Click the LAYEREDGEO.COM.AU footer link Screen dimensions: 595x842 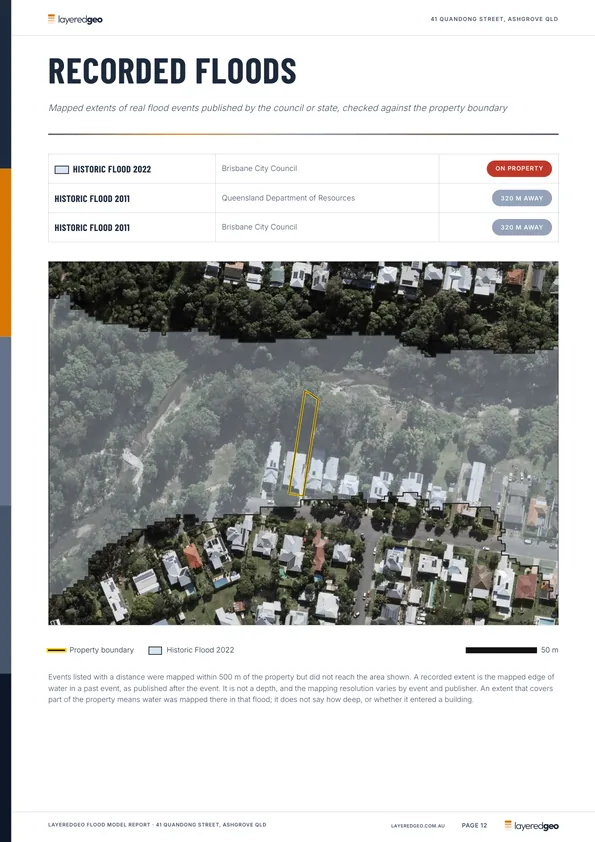(418, 826)
